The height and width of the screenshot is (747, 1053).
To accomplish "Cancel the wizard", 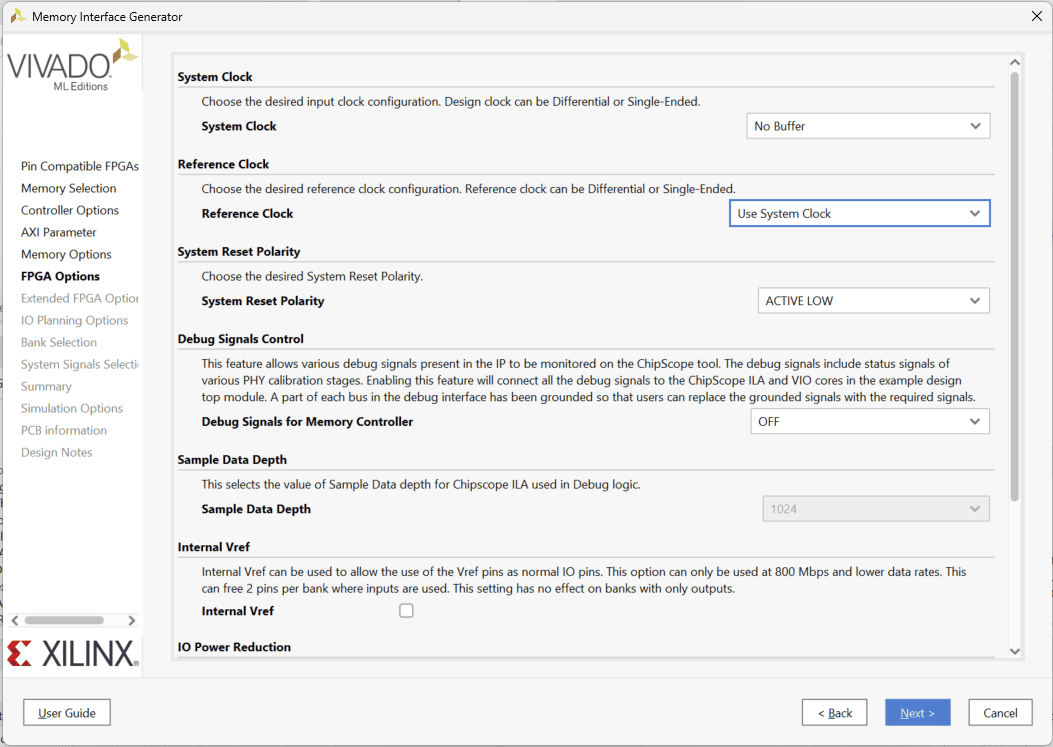I will [x=1000, y=713].
